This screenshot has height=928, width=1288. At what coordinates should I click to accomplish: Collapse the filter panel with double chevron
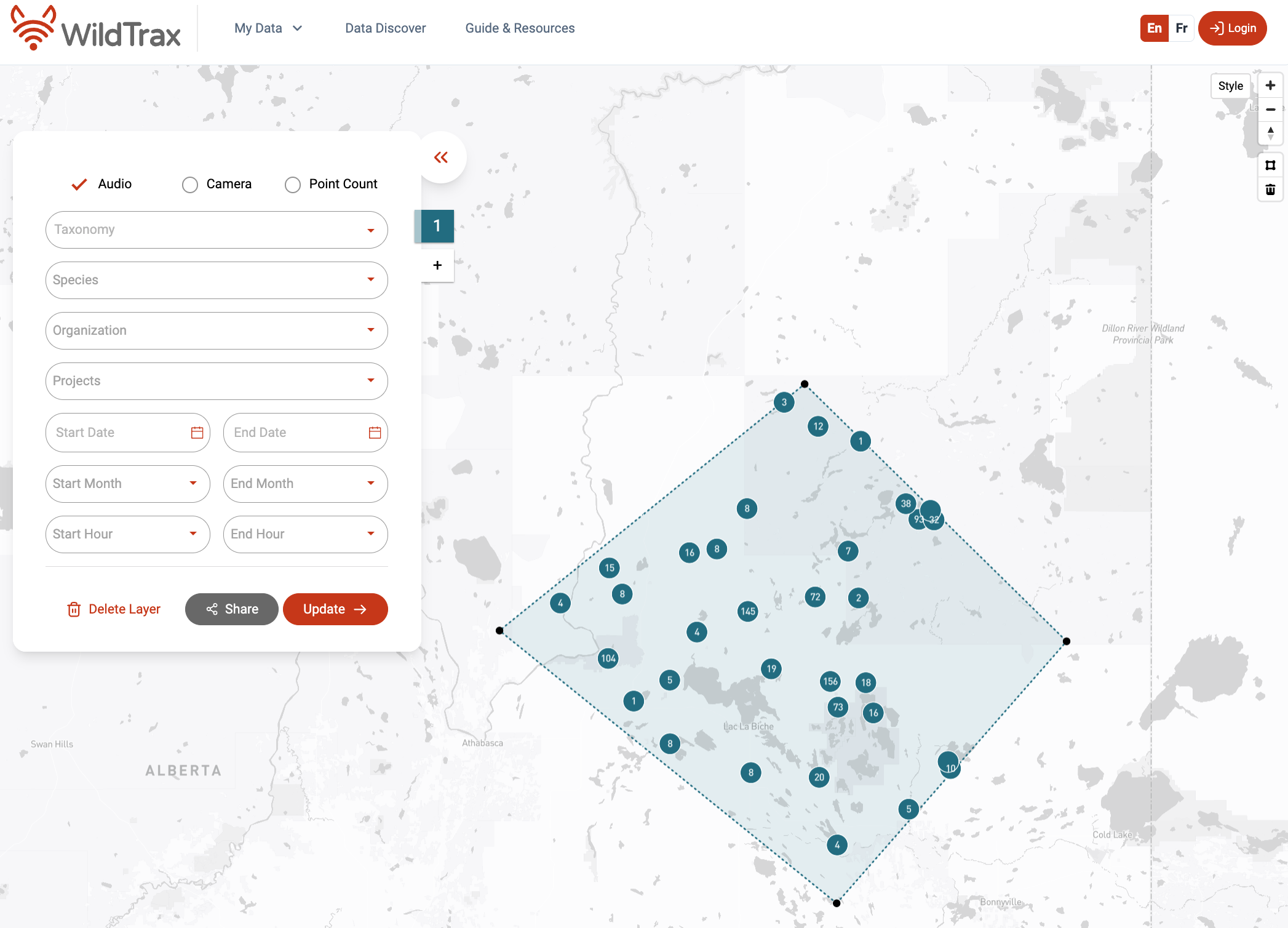coord(440,158)
